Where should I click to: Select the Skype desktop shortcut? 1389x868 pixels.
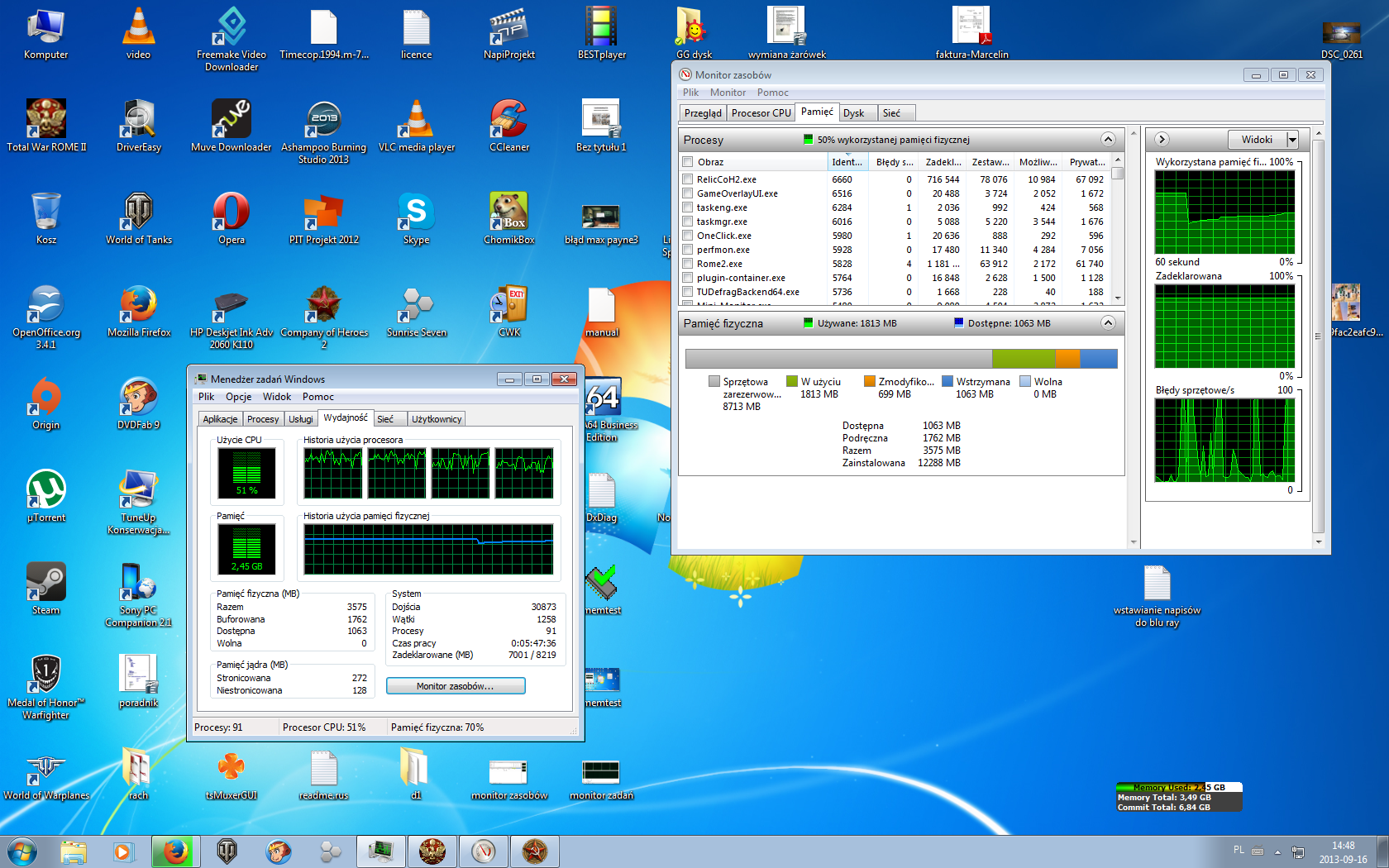[417, 219]
